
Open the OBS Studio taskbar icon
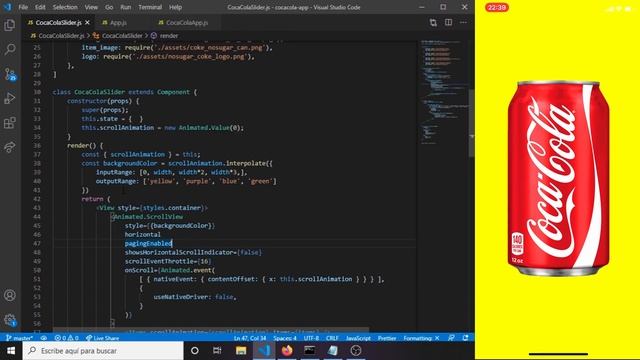pos(356,351)
